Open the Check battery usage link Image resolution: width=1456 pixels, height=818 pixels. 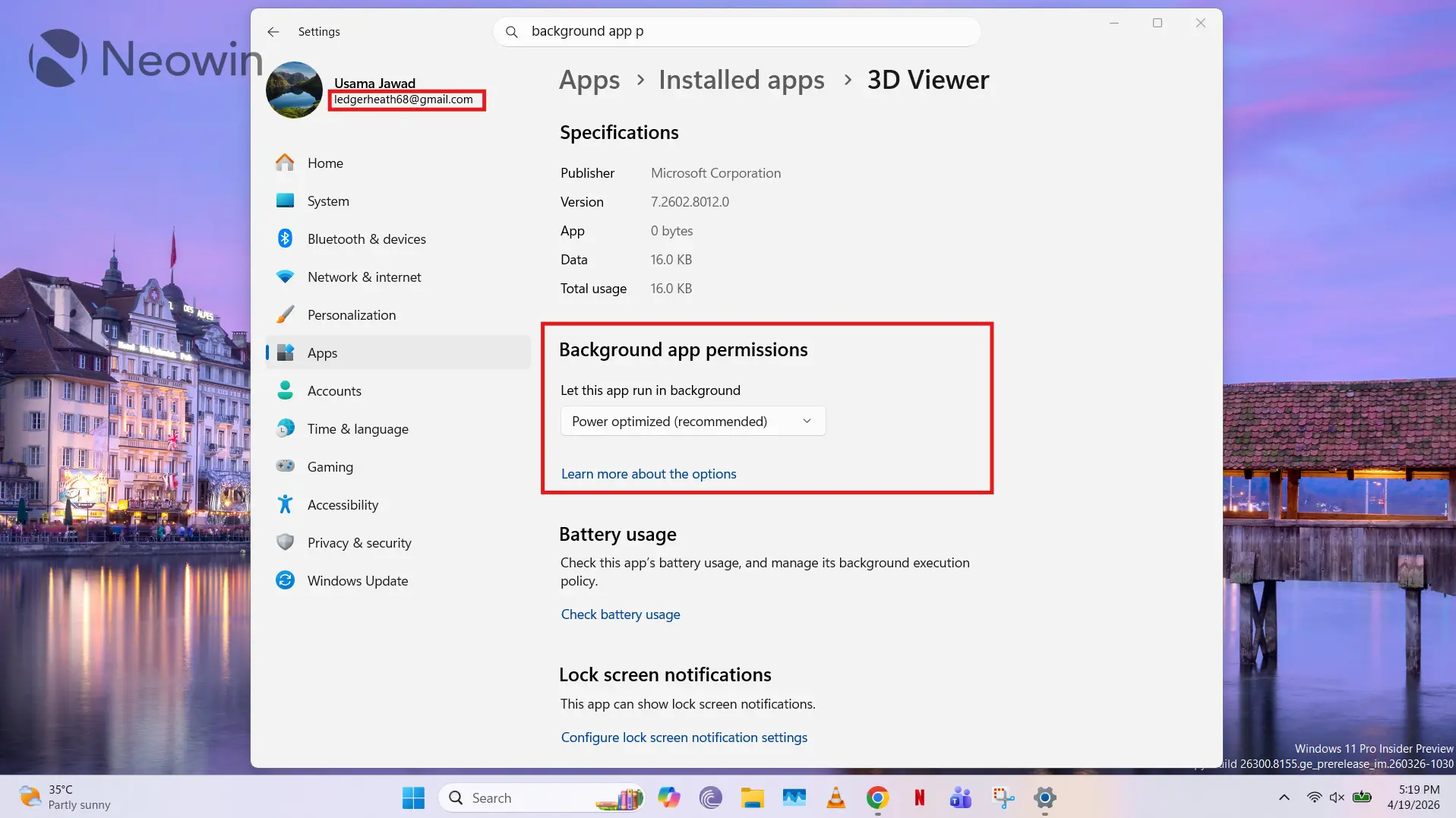point(621,614)
